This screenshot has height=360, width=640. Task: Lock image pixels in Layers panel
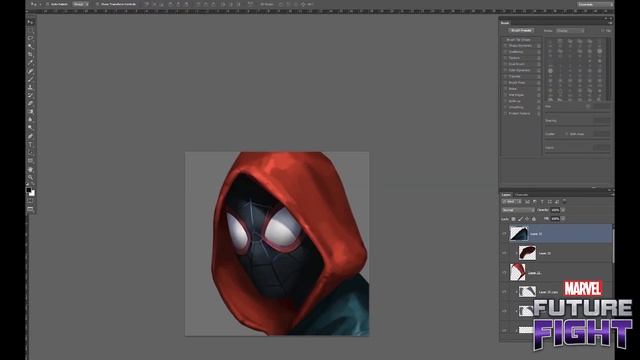[520, 219]
